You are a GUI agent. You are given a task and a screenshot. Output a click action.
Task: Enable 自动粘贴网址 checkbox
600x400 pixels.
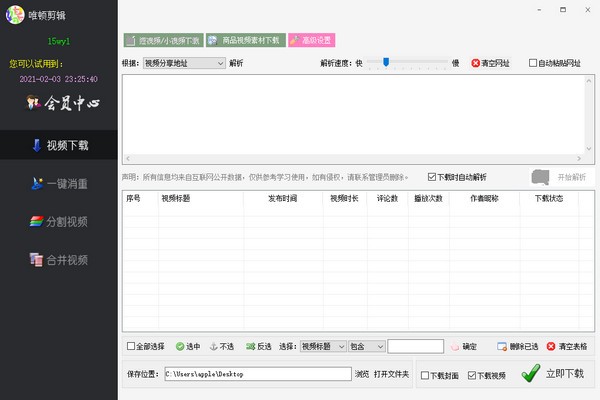coord(534,62)
